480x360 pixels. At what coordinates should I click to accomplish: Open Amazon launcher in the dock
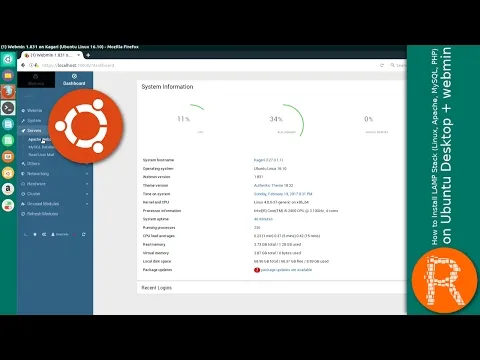point(8,189)
